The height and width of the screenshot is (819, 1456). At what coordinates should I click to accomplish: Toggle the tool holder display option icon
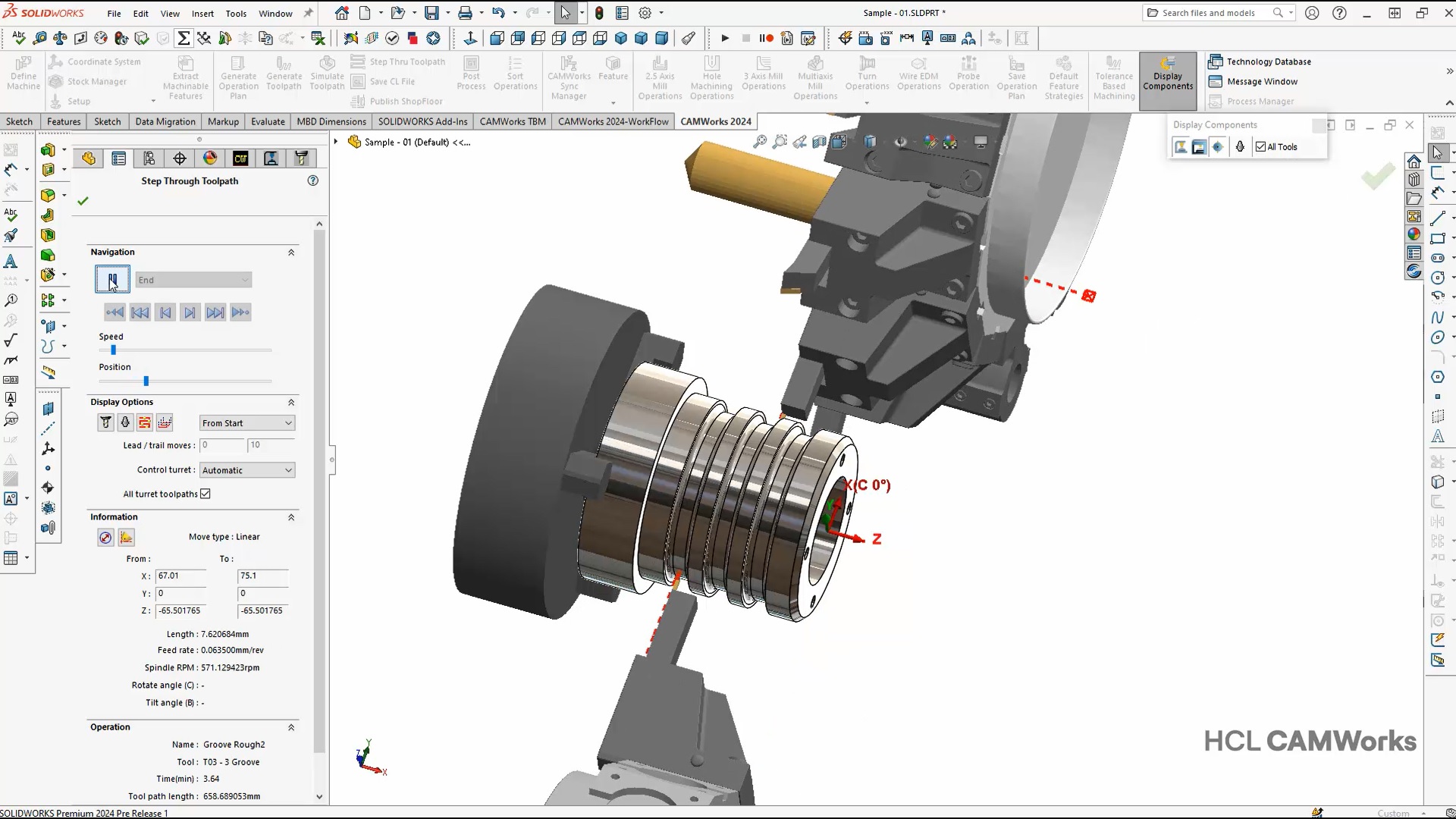click(125, 422)
